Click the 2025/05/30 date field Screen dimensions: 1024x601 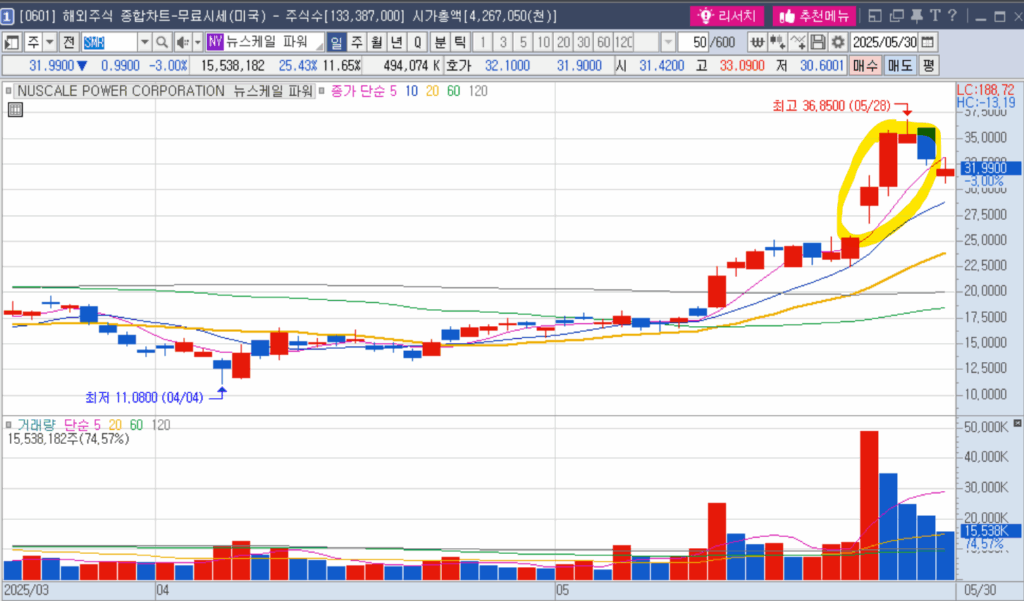coord(884,42)
